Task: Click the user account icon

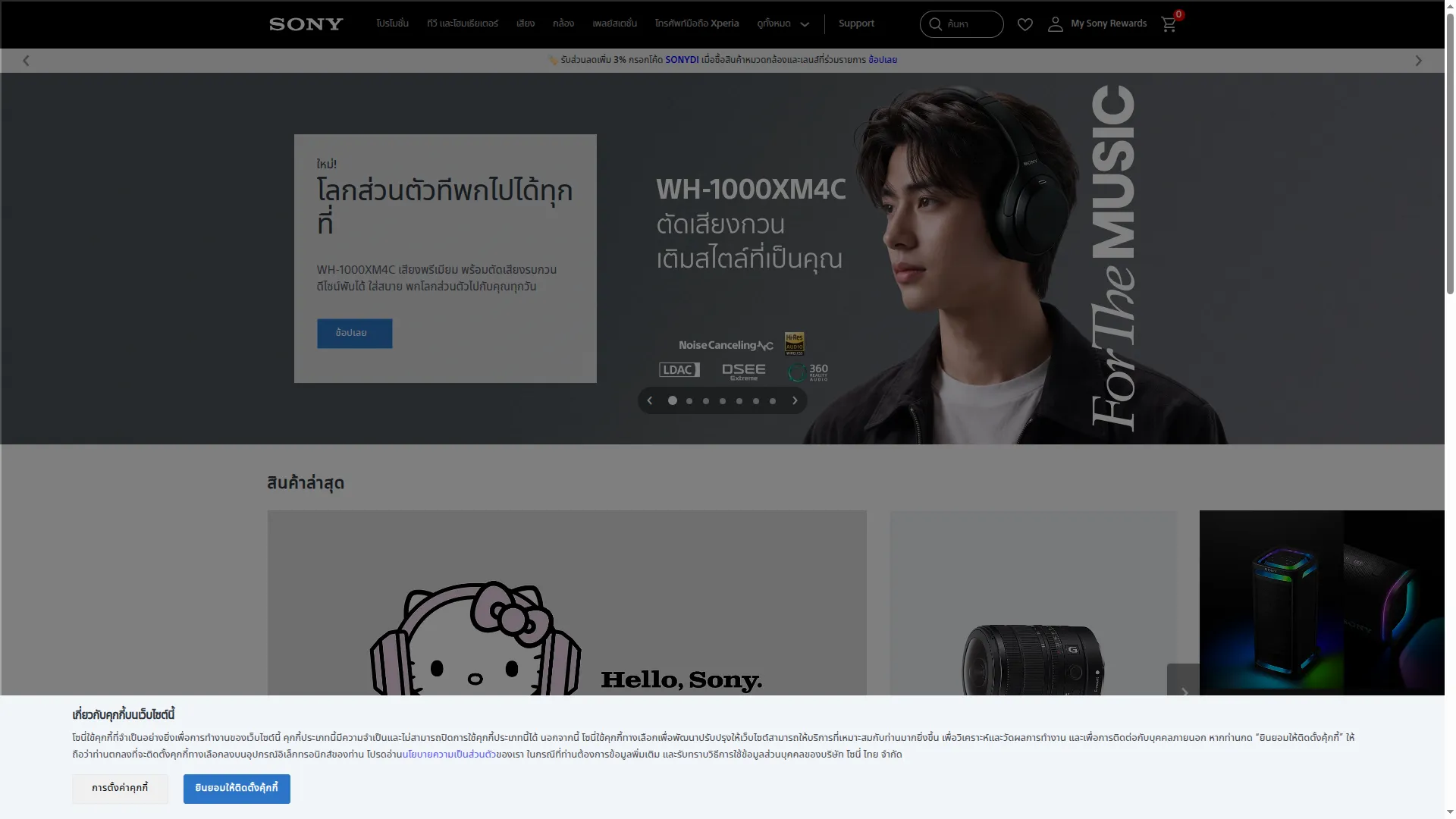Action: [x=1055, y=24]
